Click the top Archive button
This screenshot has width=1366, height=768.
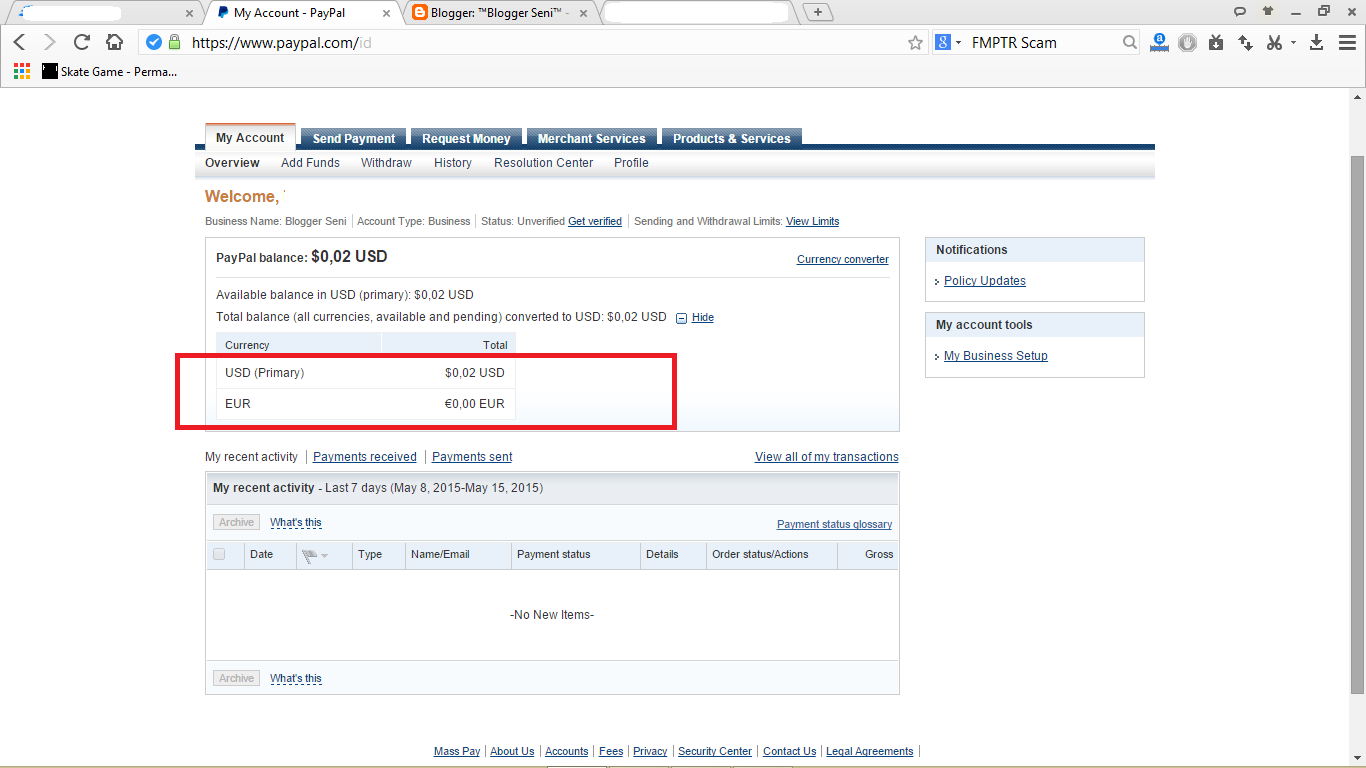click(x=236, y=522)
